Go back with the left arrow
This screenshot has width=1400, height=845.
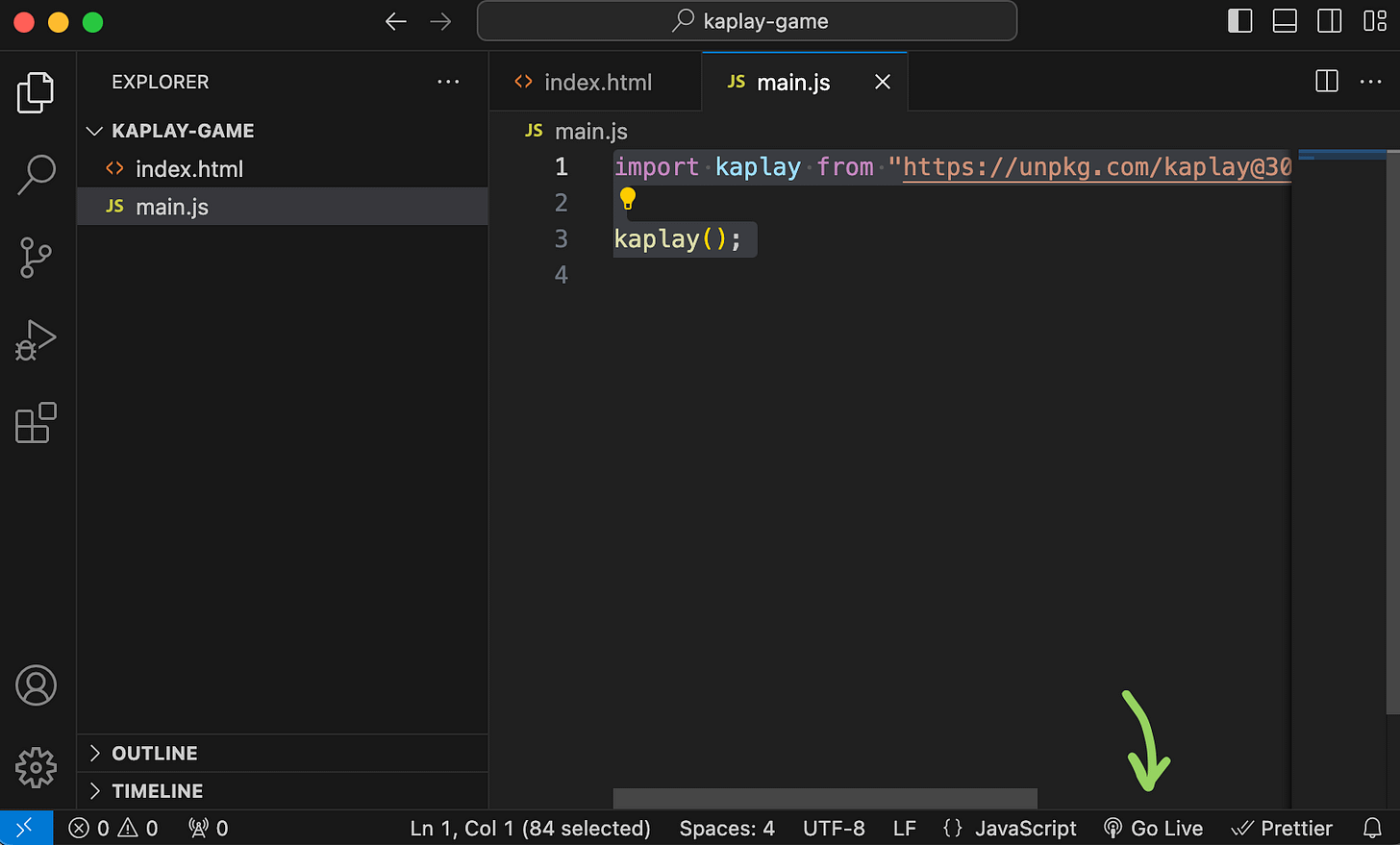click(x=395, y=21)
